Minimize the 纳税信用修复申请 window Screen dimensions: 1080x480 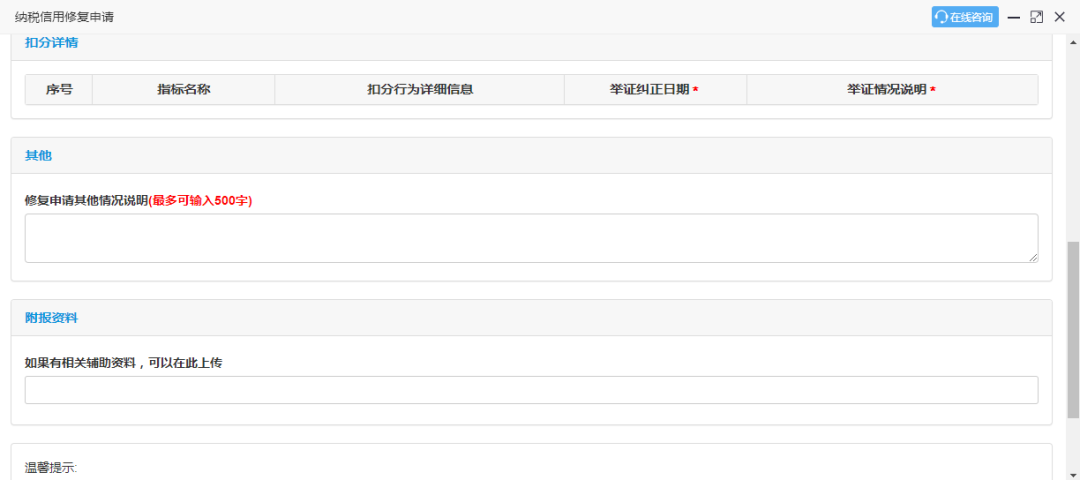(1013, 17)
